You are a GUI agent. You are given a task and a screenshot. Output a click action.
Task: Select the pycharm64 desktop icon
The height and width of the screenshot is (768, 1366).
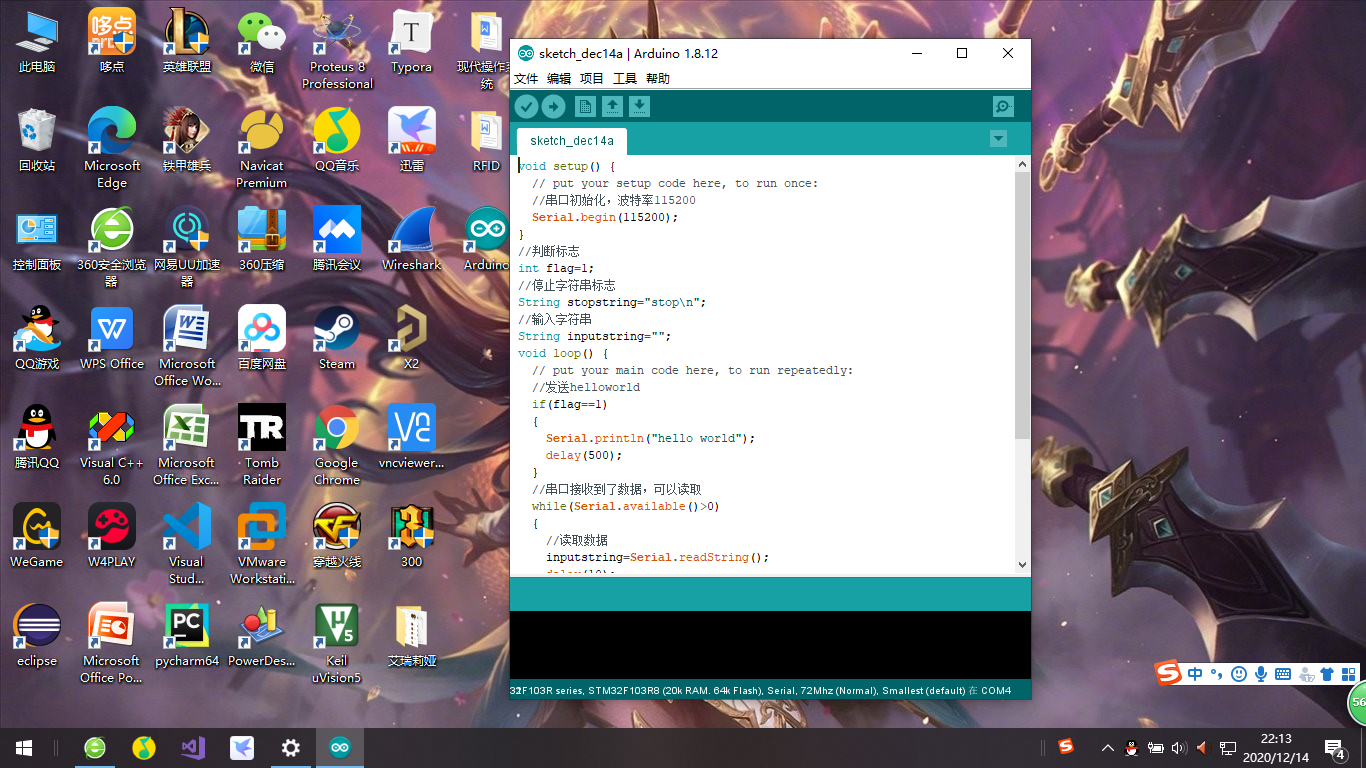tap(187, 636)
